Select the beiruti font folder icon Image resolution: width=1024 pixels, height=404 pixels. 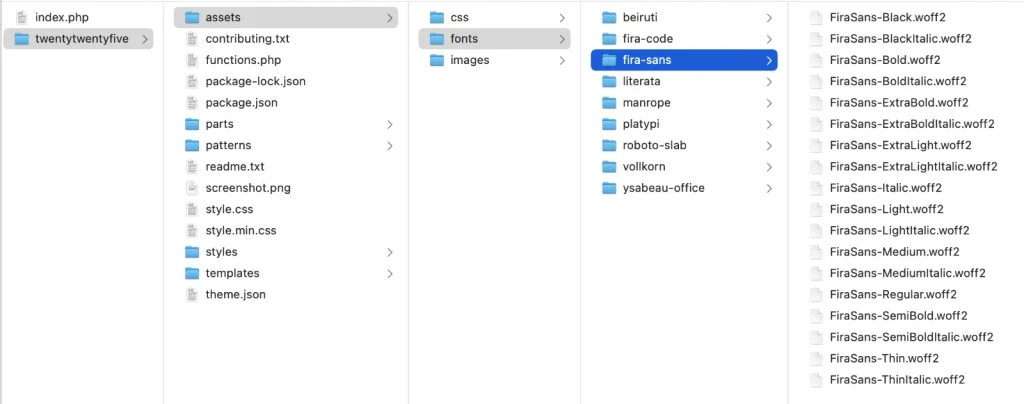point(609,18)
